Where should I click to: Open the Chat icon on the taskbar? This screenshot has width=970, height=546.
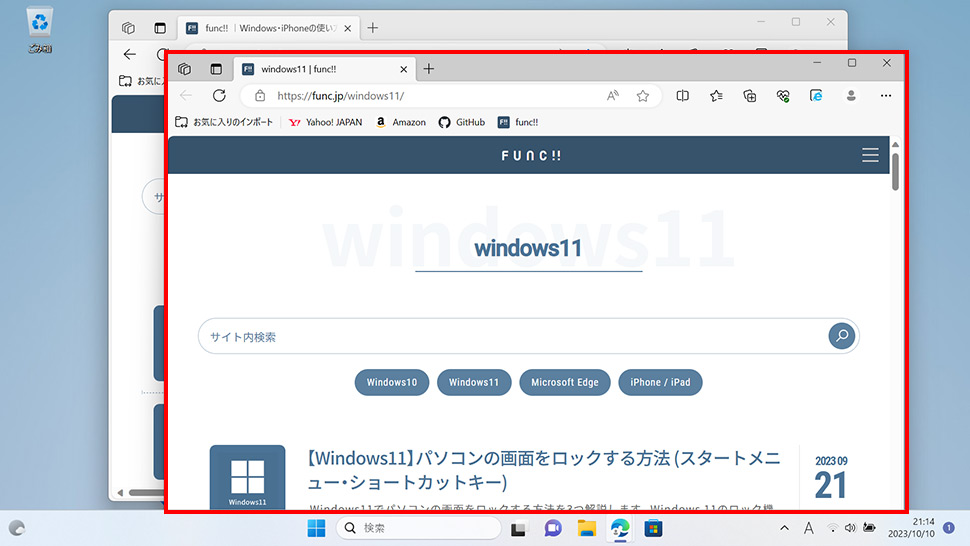pos(552,528)
